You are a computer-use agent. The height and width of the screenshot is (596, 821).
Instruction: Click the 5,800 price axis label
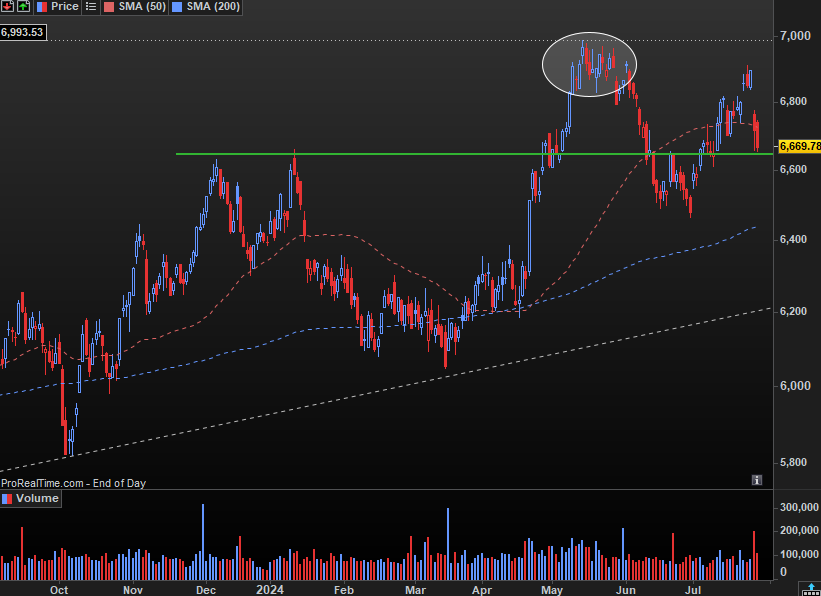pos(793,462)
